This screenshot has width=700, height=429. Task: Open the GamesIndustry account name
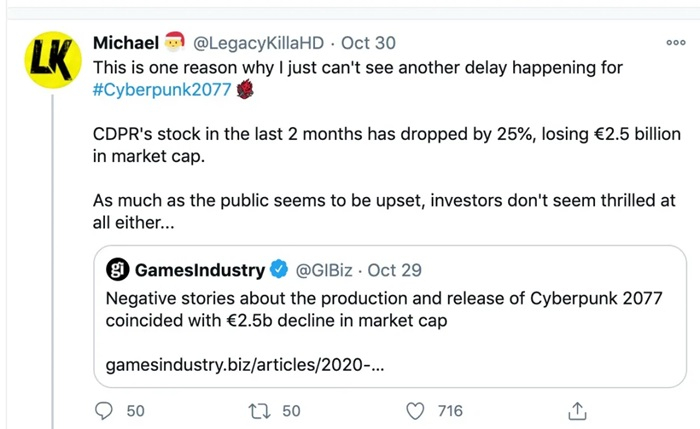[199, 270]
